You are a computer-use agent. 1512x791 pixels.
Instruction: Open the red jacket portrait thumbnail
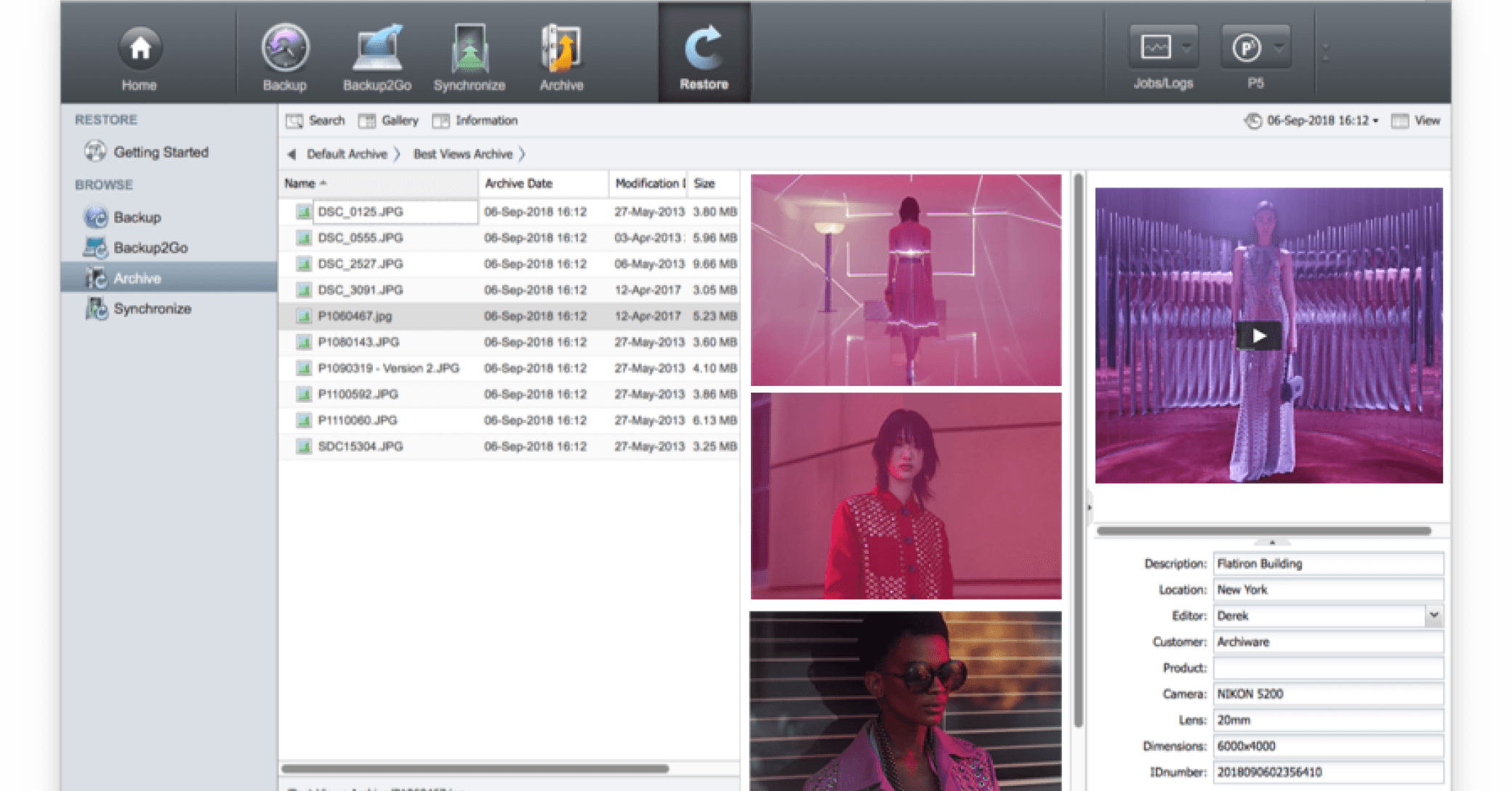(x=906, y=497)
